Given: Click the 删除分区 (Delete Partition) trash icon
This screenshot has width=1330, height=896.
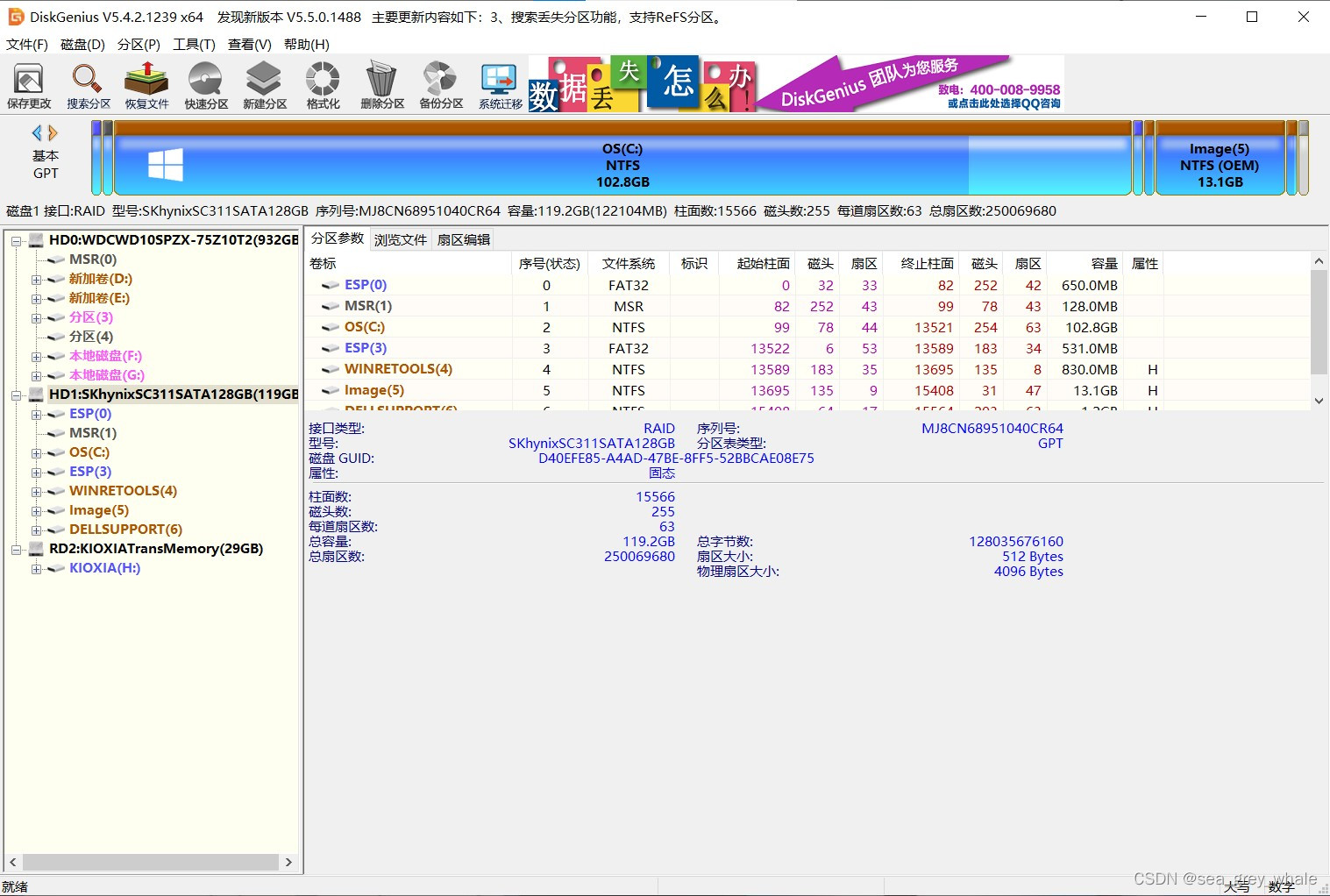Looking at the screenshot, I should point(382,86).
